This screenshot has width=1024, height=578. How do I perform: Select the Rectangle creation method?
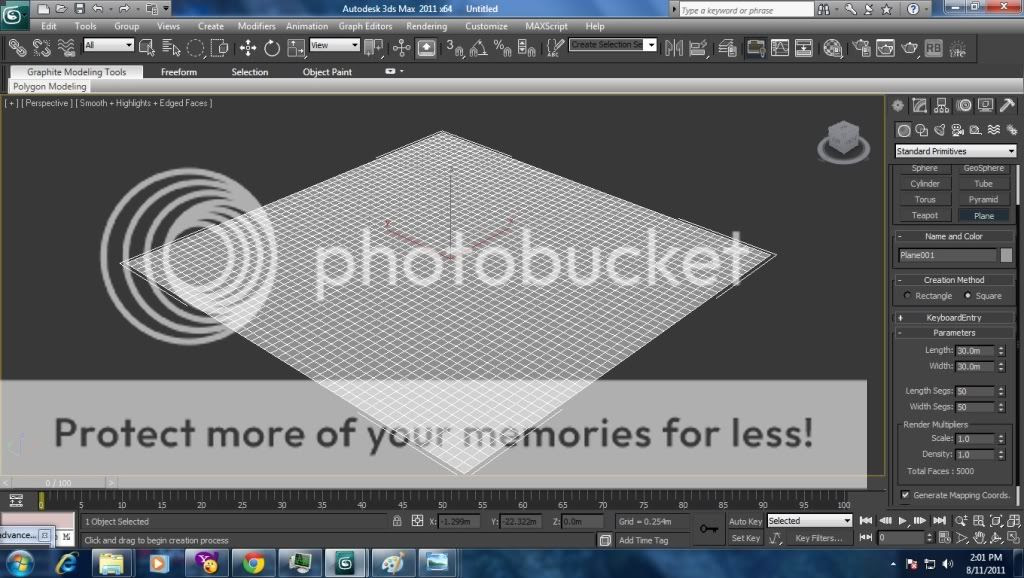(x=928, y=296)
